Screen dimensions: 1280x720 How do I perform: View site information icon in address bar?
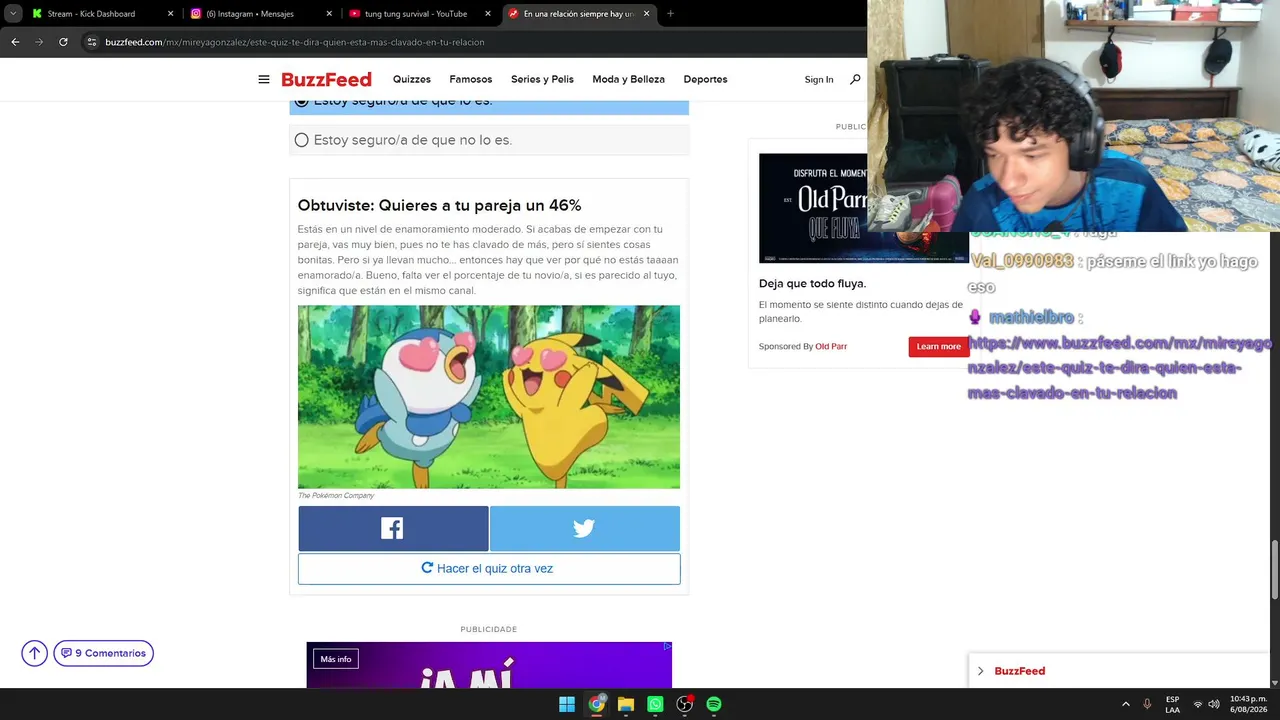(x=91, y=42)
